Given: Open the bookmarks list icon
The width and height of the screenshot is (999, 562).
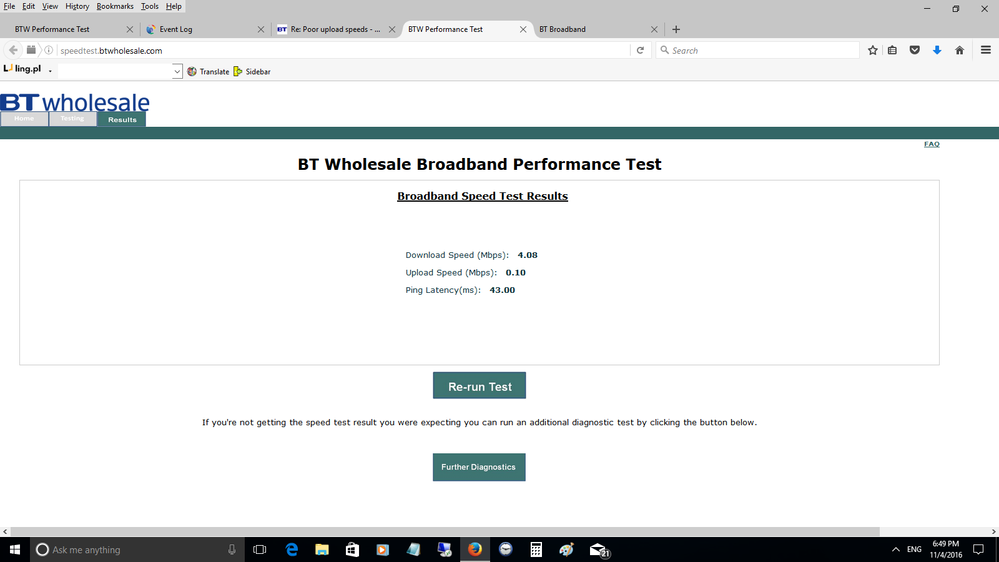Looking at the screenshot, I should (893, 50).
